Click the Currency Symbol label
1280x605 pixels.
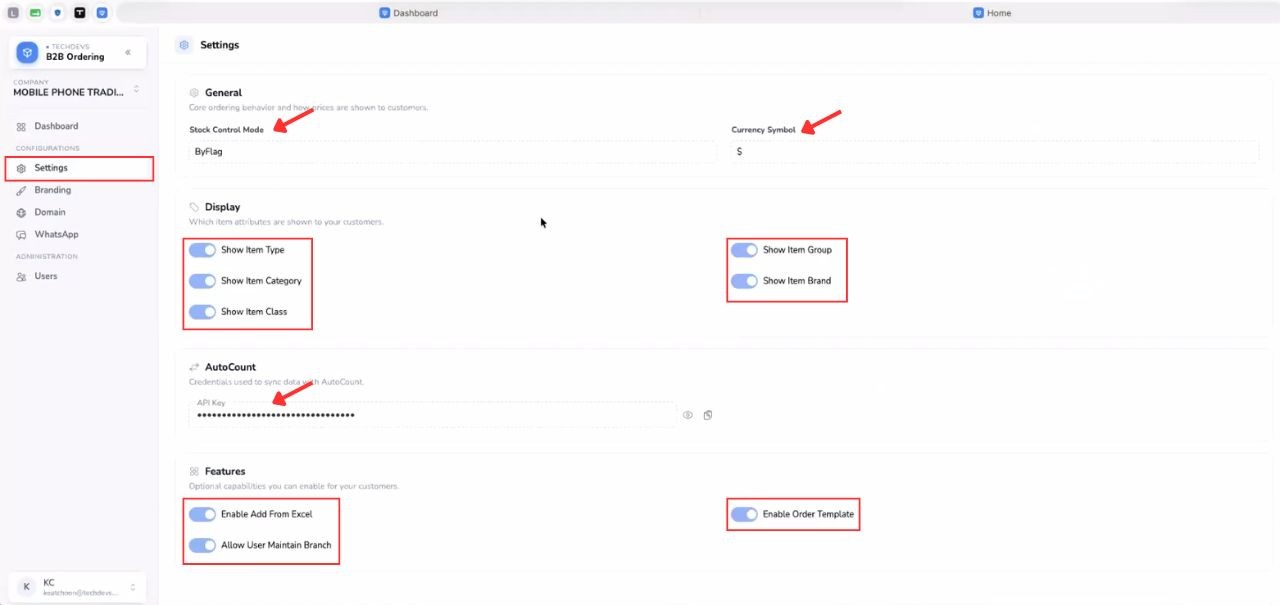[764, 130]
